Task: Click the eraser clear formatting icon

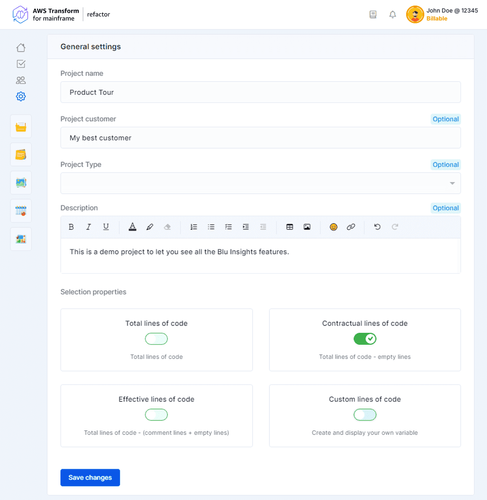Action: pos(167,227)
